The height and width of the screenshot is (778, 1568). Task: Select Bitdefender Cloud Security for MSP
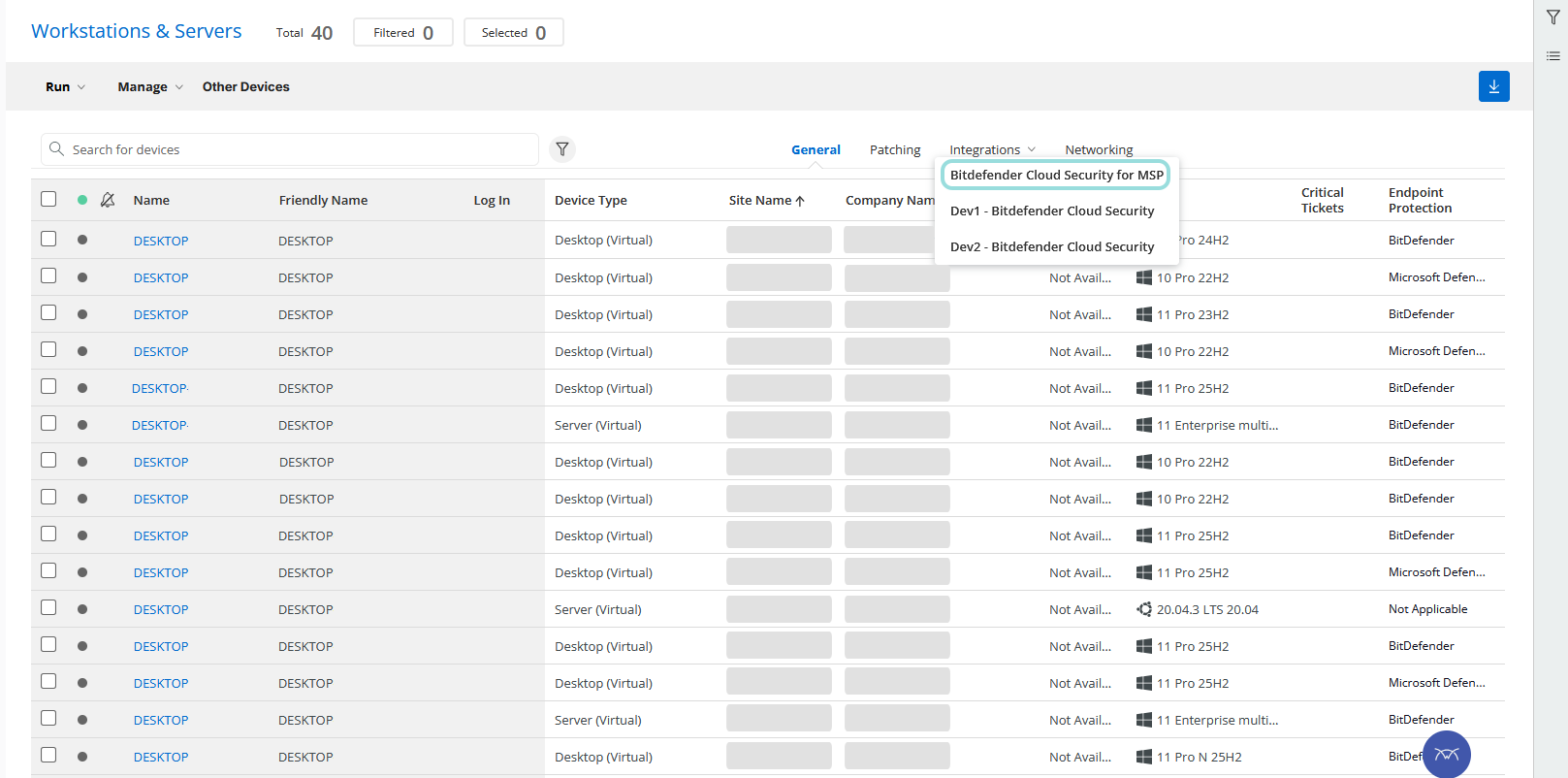(x=1056, y=175)
